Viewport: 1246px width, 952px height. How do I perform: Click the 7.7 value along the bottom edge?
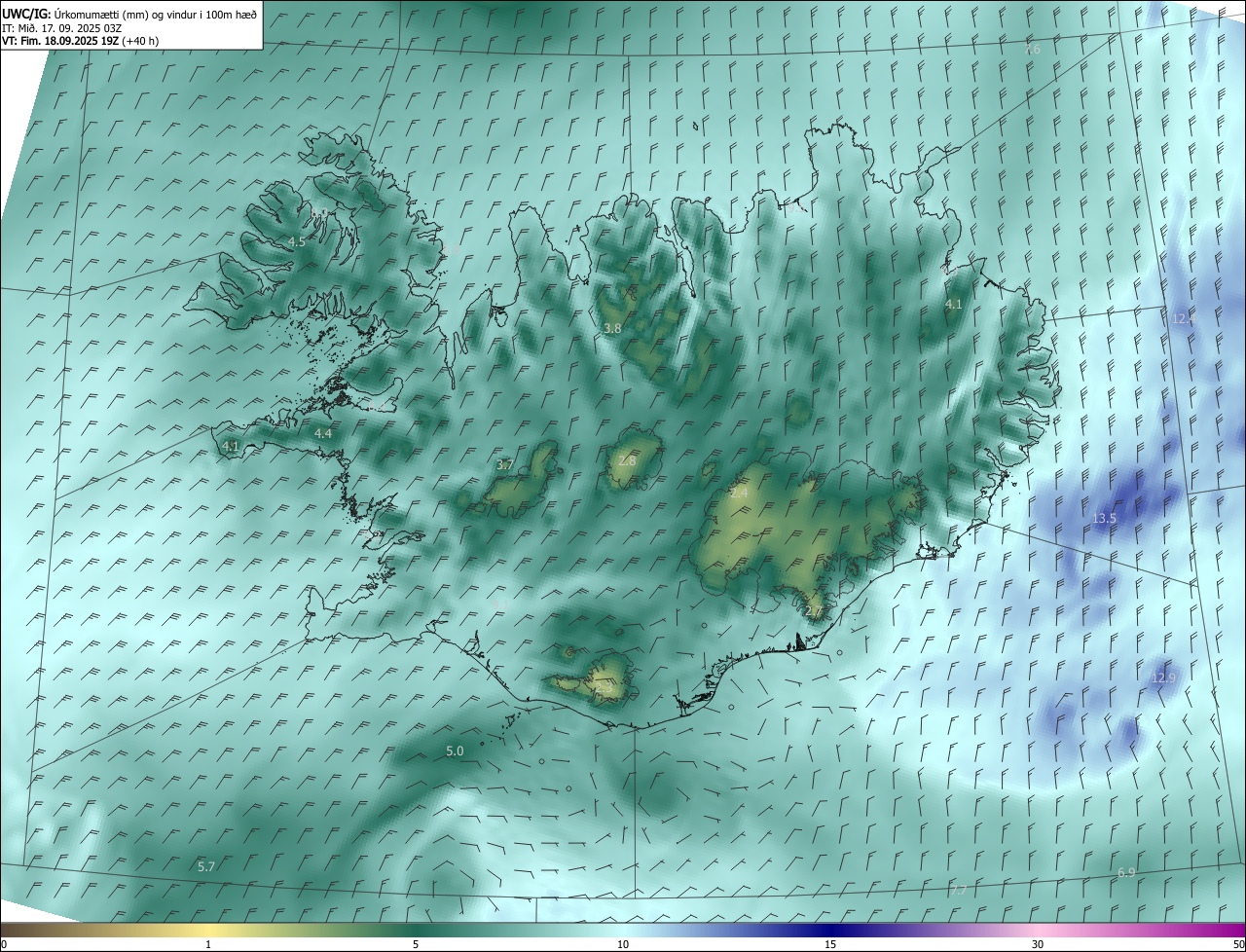click(958, 891)
